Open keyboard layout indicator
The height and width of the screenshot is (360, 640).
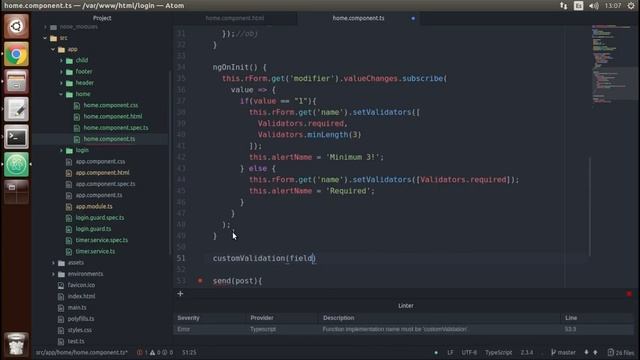tap(578, 6)
